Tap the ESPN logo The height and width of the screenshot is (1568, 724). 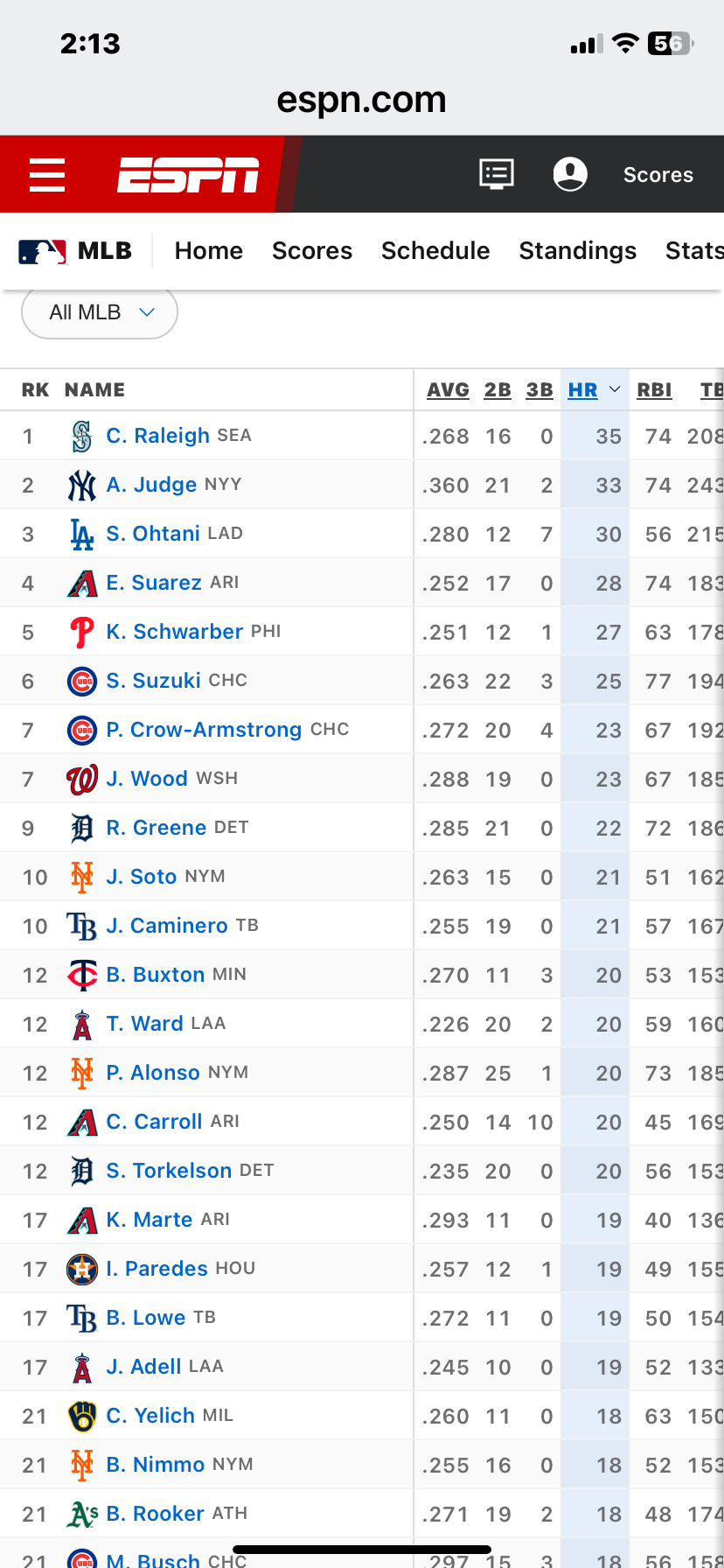[188, 174]
